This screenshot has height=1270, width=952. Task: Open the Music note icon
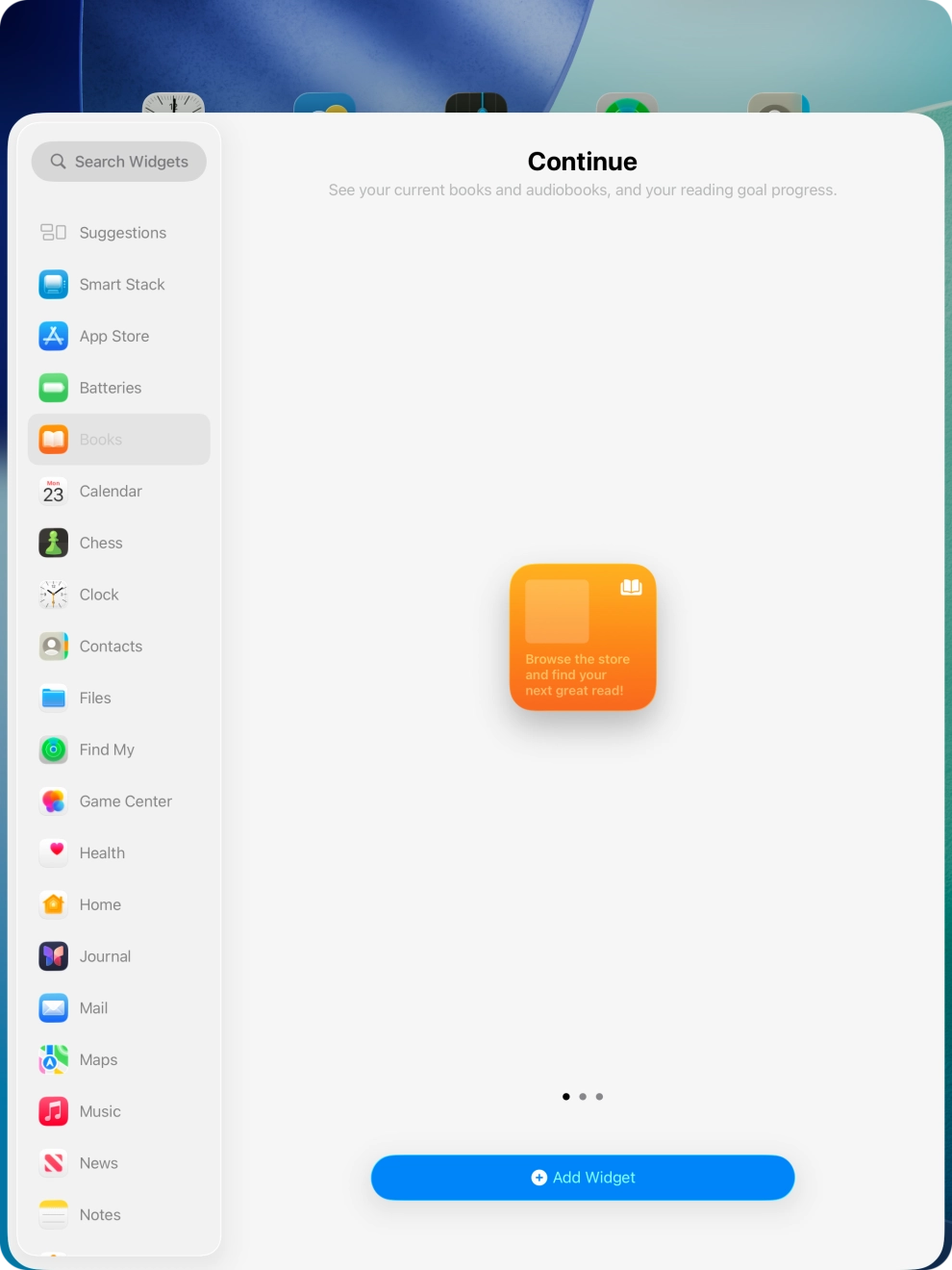click(54, 1112)
